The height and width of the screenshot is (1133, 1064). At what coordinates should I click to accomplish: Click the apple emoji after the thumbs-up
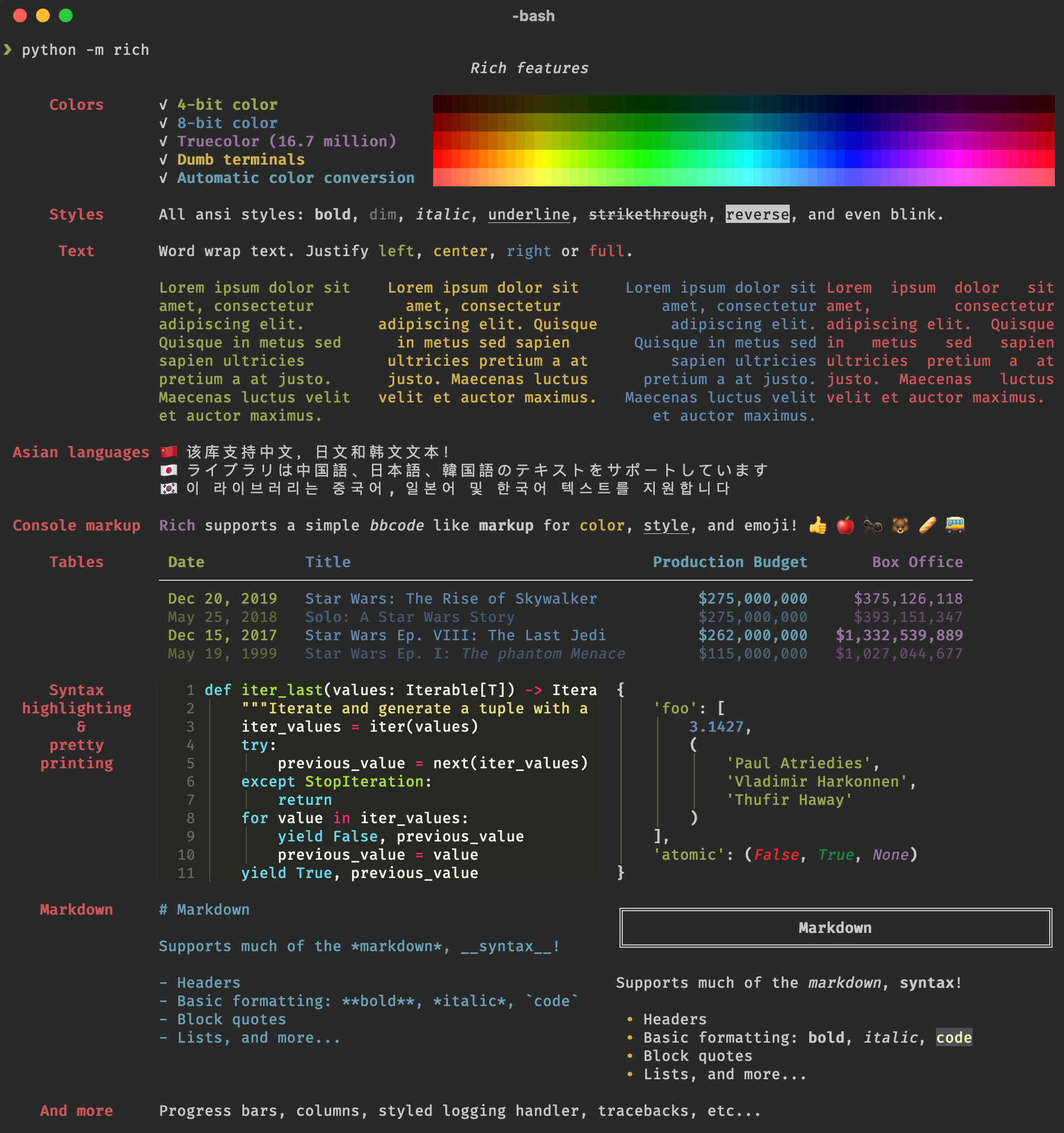(x=845, y=525)
